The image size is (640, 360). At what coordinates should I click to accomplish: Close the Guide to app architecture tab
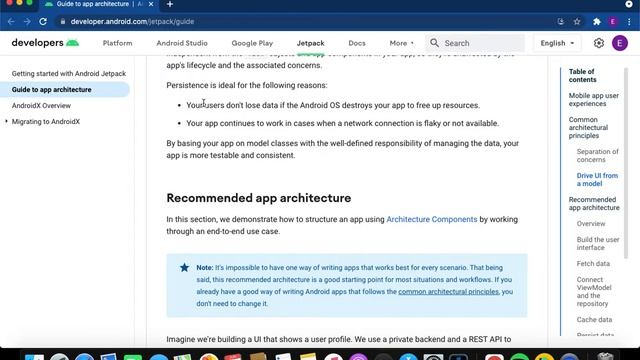(151, 4)
